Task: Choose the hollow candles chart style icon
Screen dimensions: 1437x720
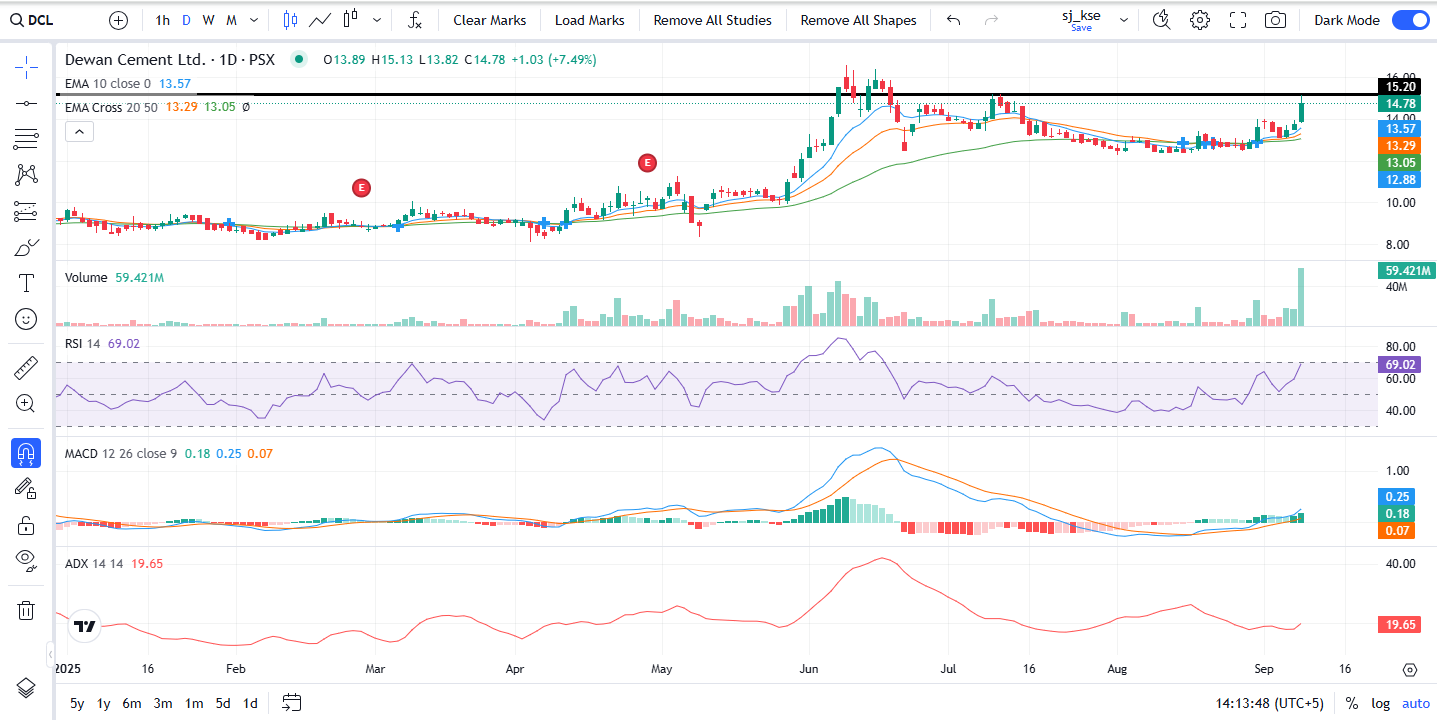Action: [350, 20]
